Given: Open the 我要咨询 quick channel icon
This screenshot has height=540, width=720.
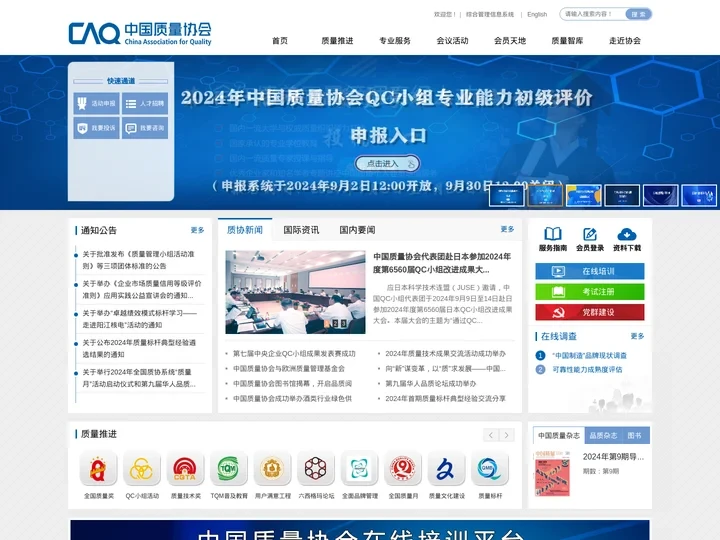Looking at the screenshot, I should click(x=145, y=128).
